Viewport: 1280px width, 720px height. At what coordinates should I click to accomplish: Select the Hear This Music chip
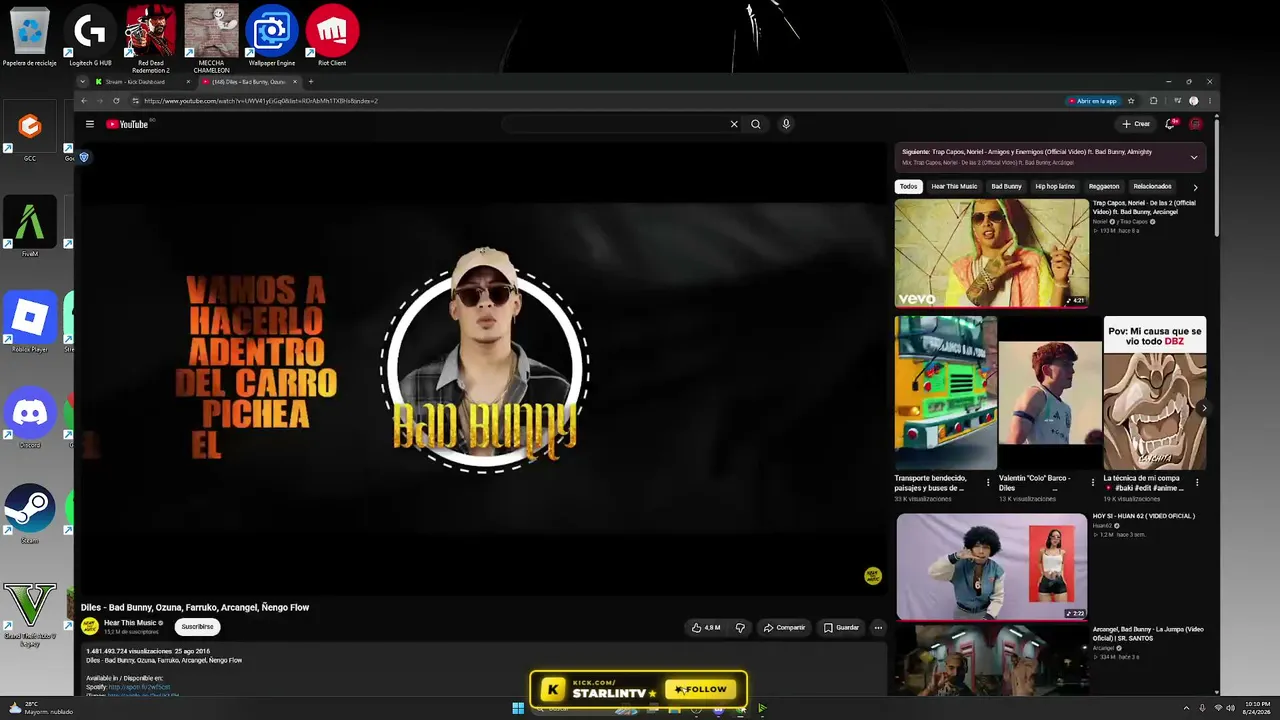[954, 186]
